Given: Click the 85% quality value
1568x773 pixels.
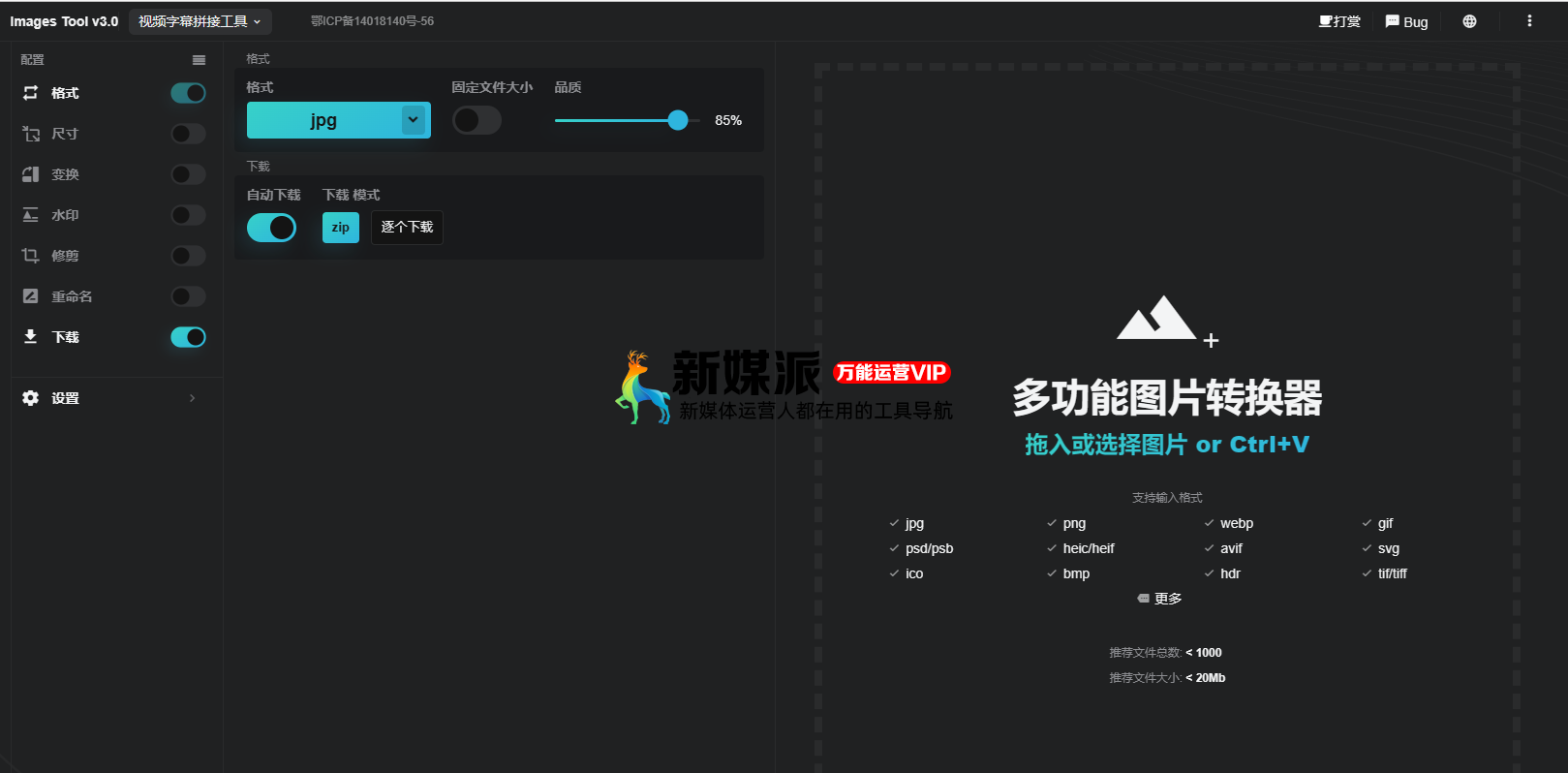Looking at the screenshot, I should (728, 120).
